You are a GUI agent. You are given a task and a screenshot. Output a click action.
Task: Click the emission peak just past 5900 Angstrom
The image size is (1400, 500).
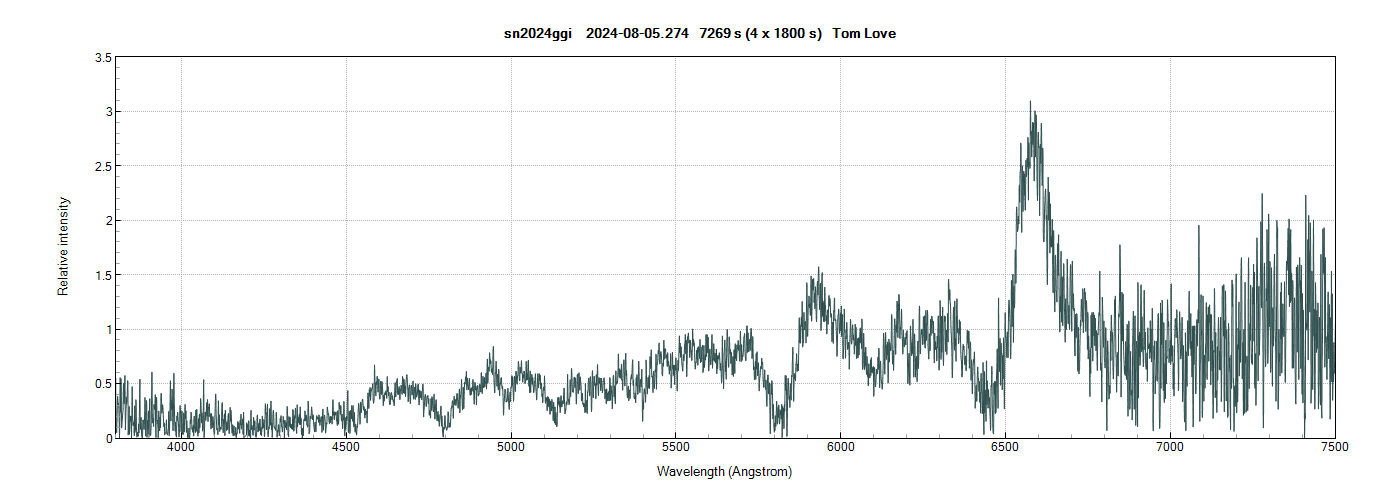819,272
